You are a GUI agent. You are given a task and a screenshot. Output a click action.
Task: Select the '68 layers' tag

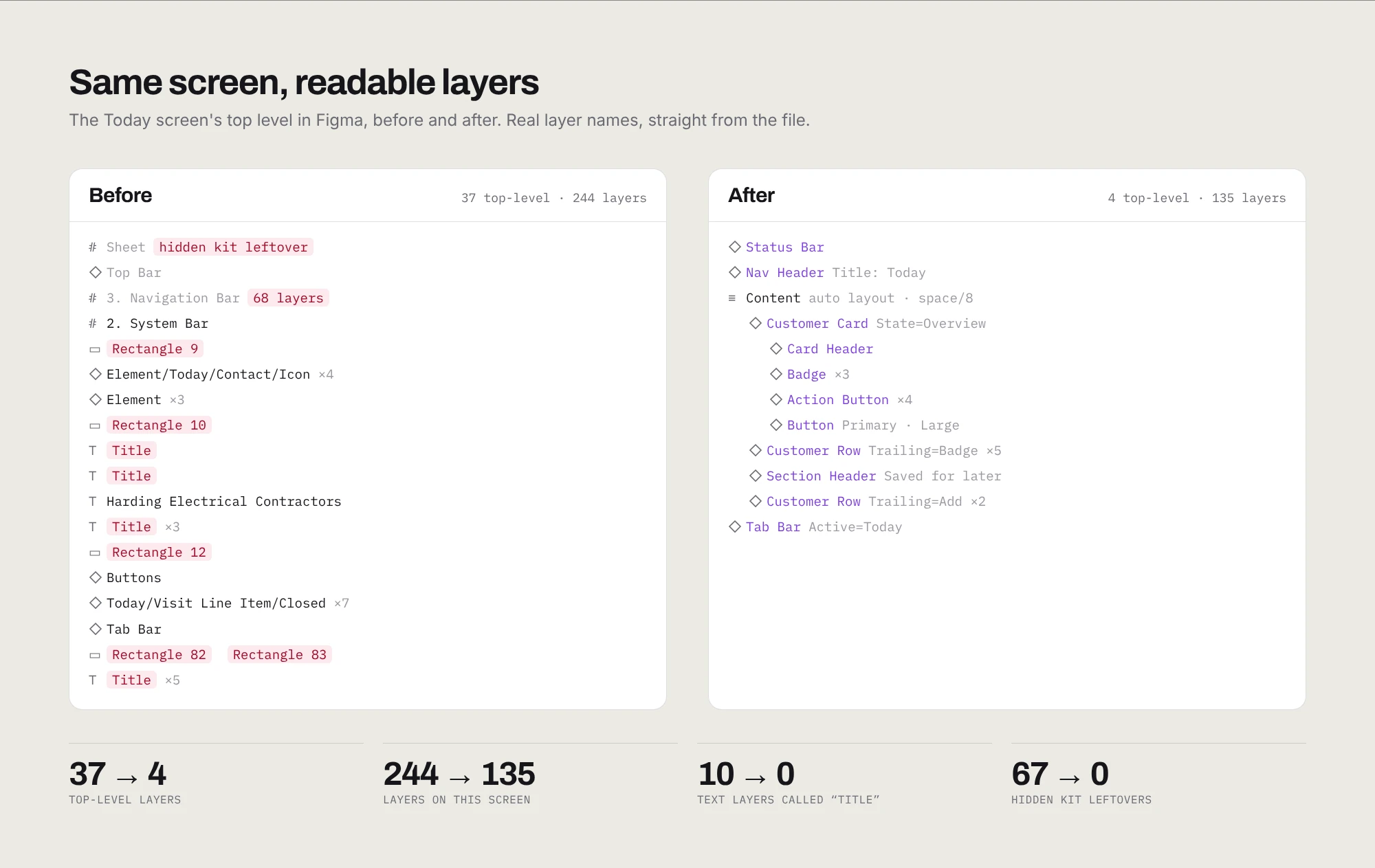tap(288, 298)
